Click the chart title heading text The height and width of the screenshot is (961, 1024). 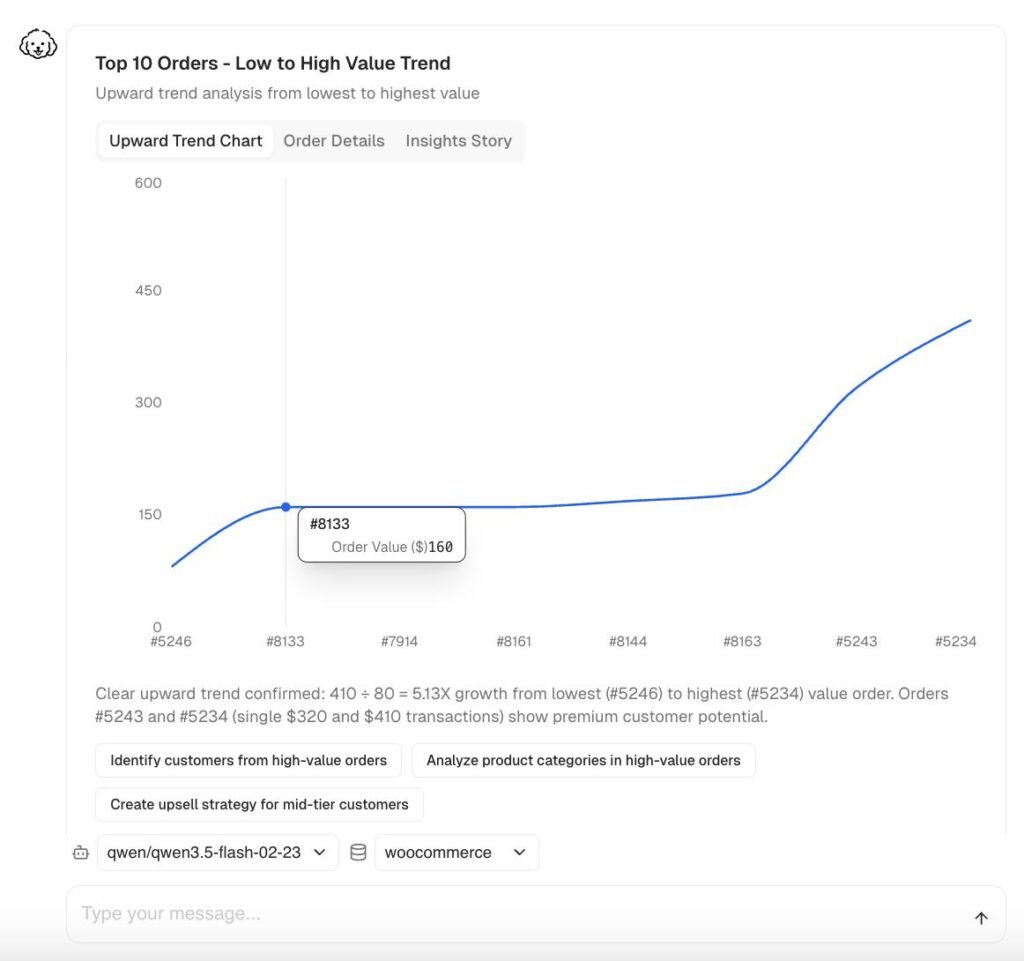[x=273, y=63]
